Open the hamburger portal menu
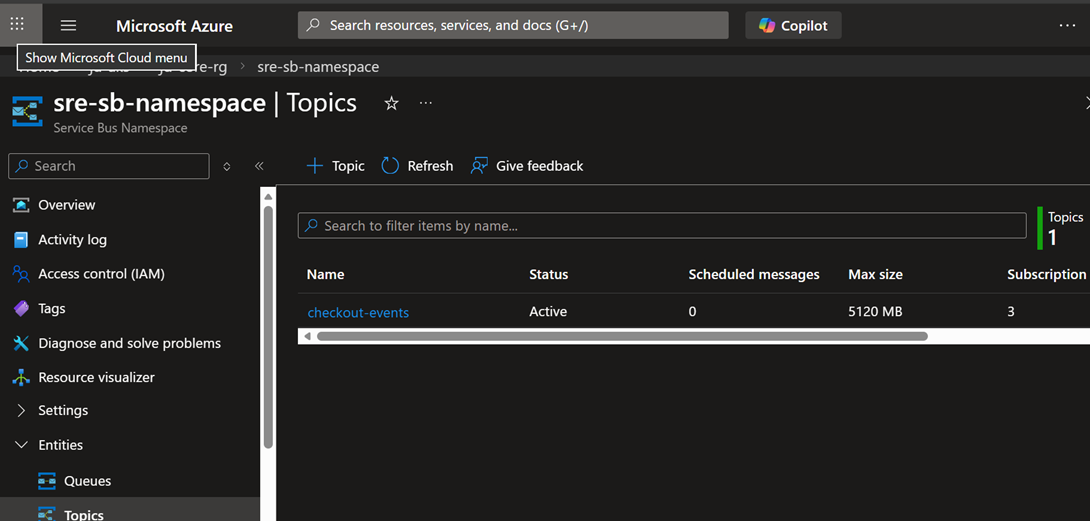Viewport: 1090px width, 521px height. coord(68,26)
